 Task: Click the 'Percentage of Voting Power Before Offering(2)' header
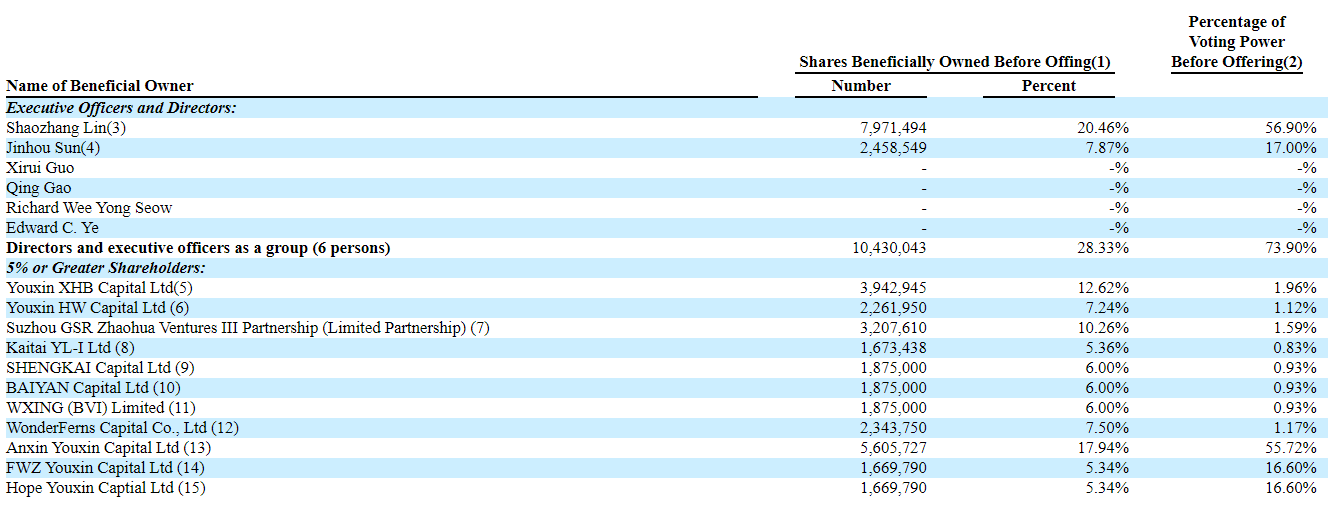pos(1236,42)
